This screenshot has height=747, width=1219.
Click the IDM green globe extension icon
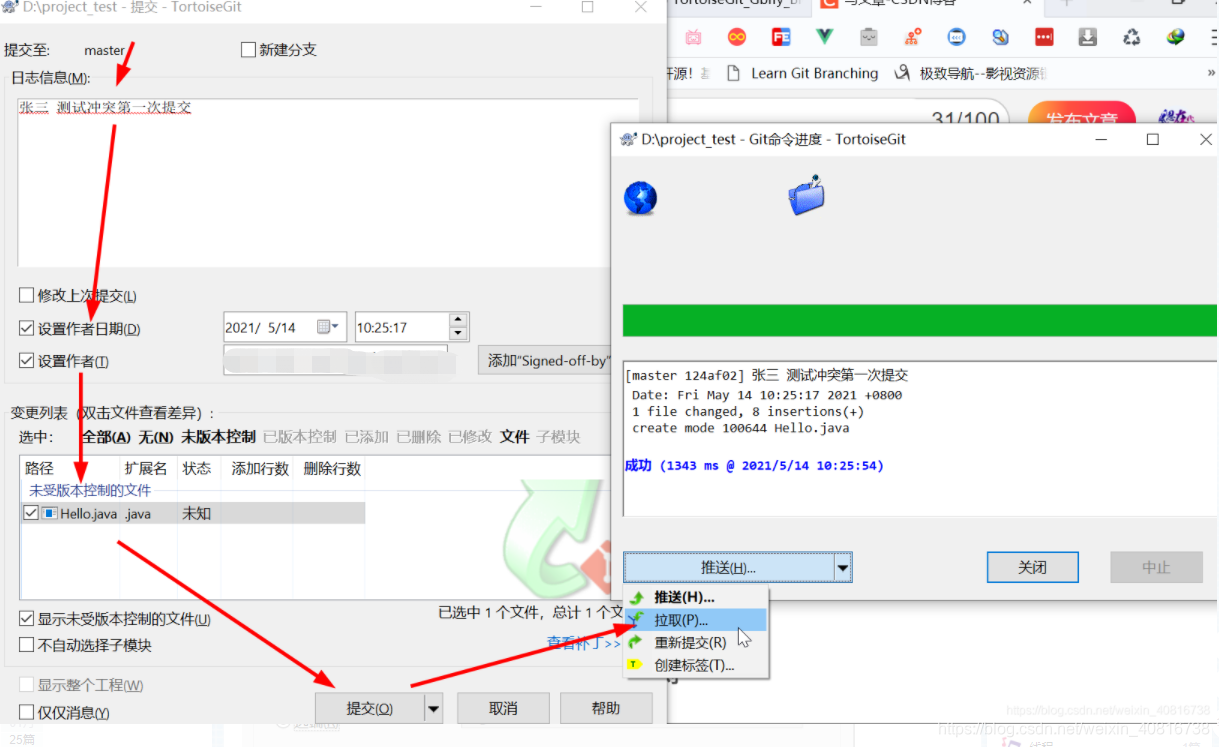pyautogui.click(x=1176, y=36)
